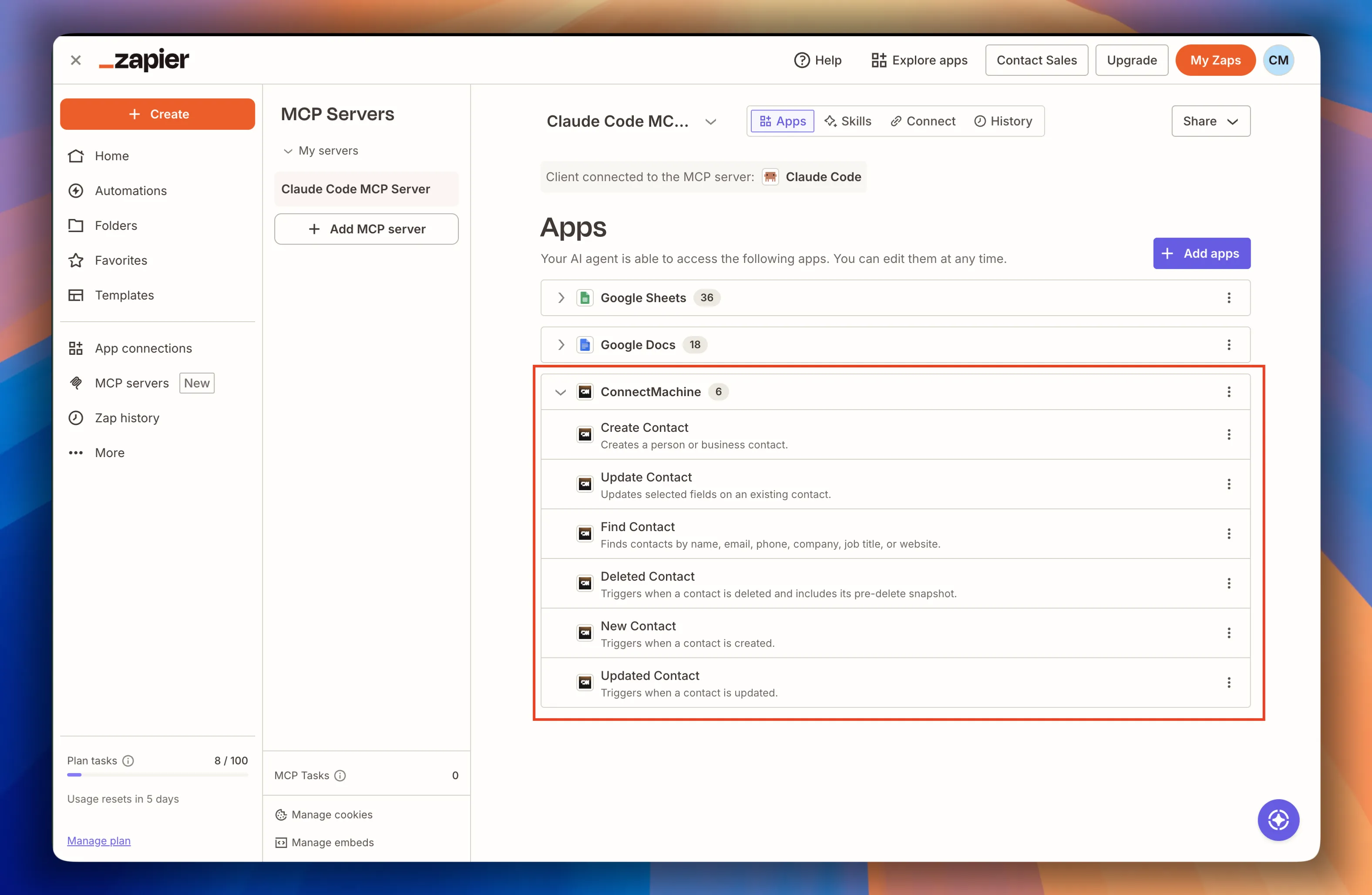Go to Home in sidebar

point(112,156)
